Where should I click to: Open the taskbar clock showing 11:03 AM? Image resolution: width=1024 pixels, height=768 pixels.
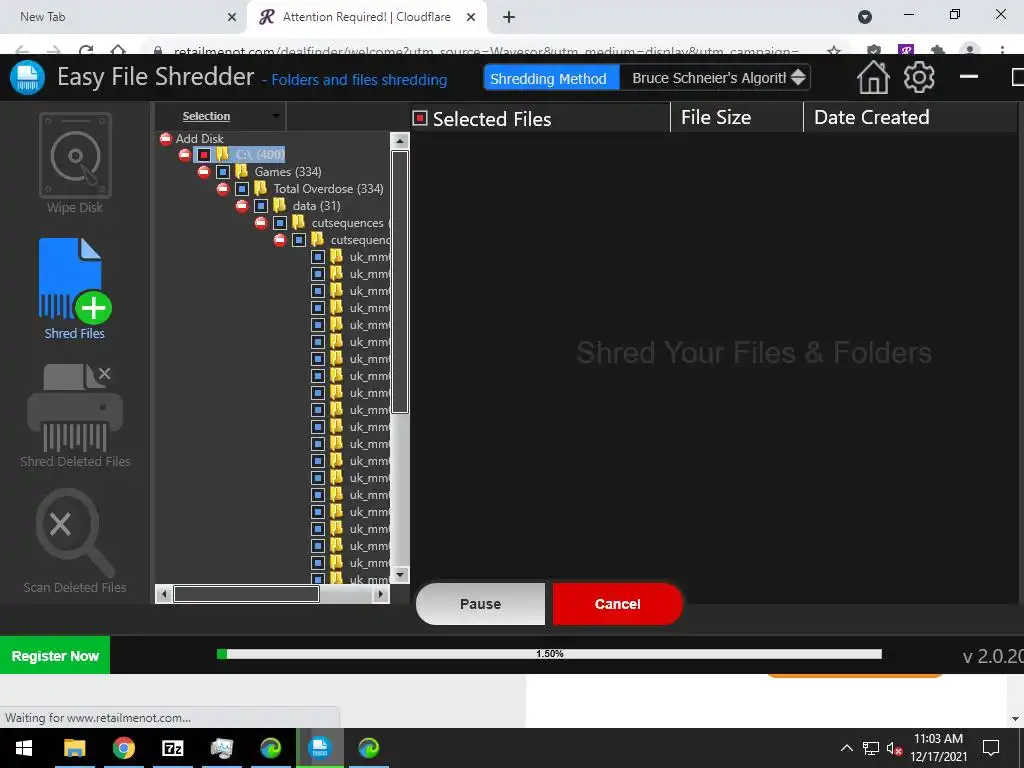tap(938, 748)
